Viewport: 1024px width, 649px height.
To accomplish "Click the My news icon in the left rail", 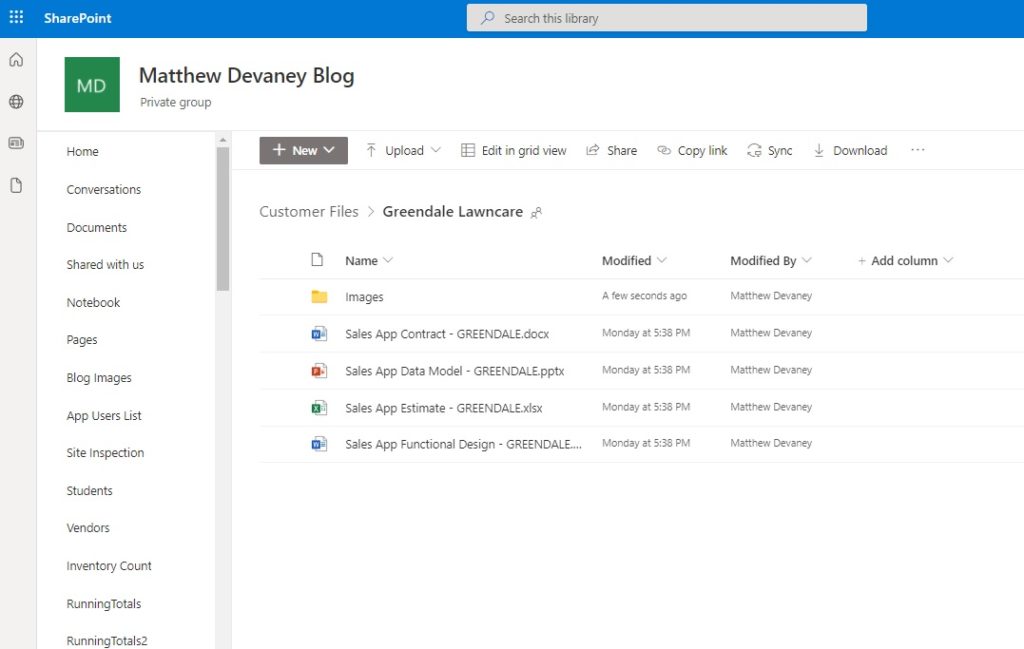I will pyautogui.click(x=15, y=141).
